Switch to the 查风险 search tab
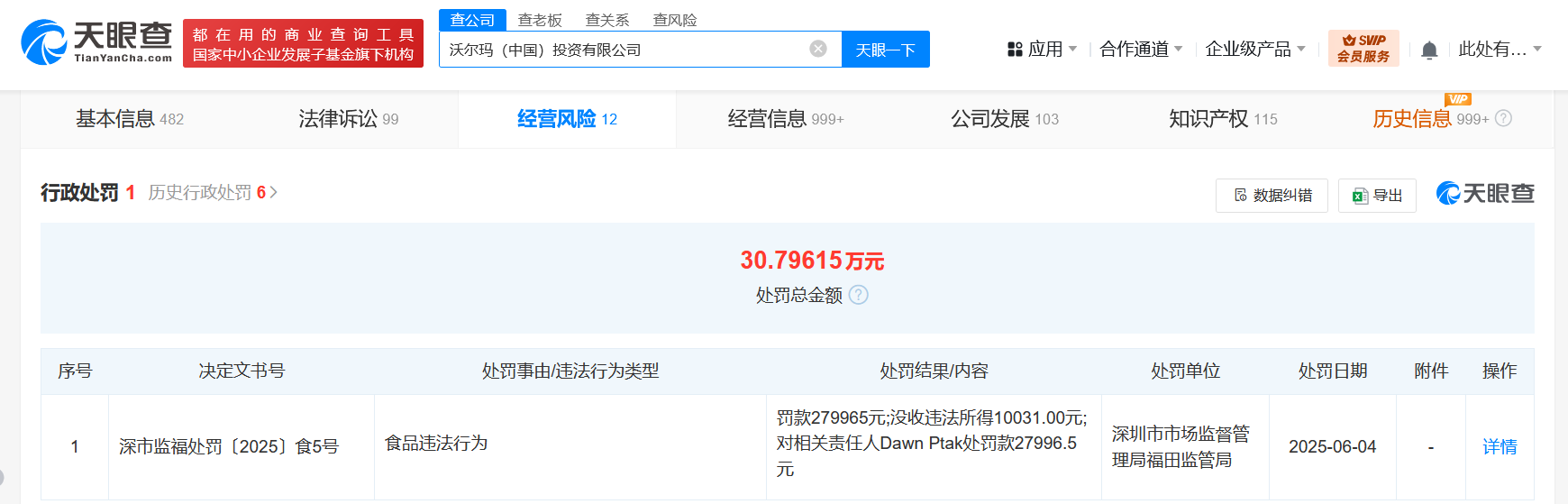Image resolution: width=1568 pixels, height=504 pixels. click(x=675, y=20)
